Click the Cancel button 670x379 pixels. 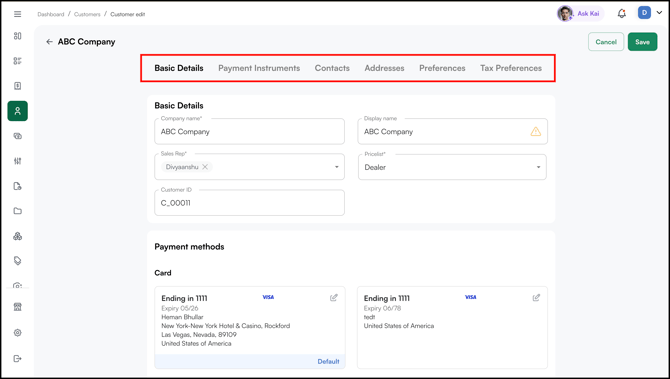(x=606, y=42)
